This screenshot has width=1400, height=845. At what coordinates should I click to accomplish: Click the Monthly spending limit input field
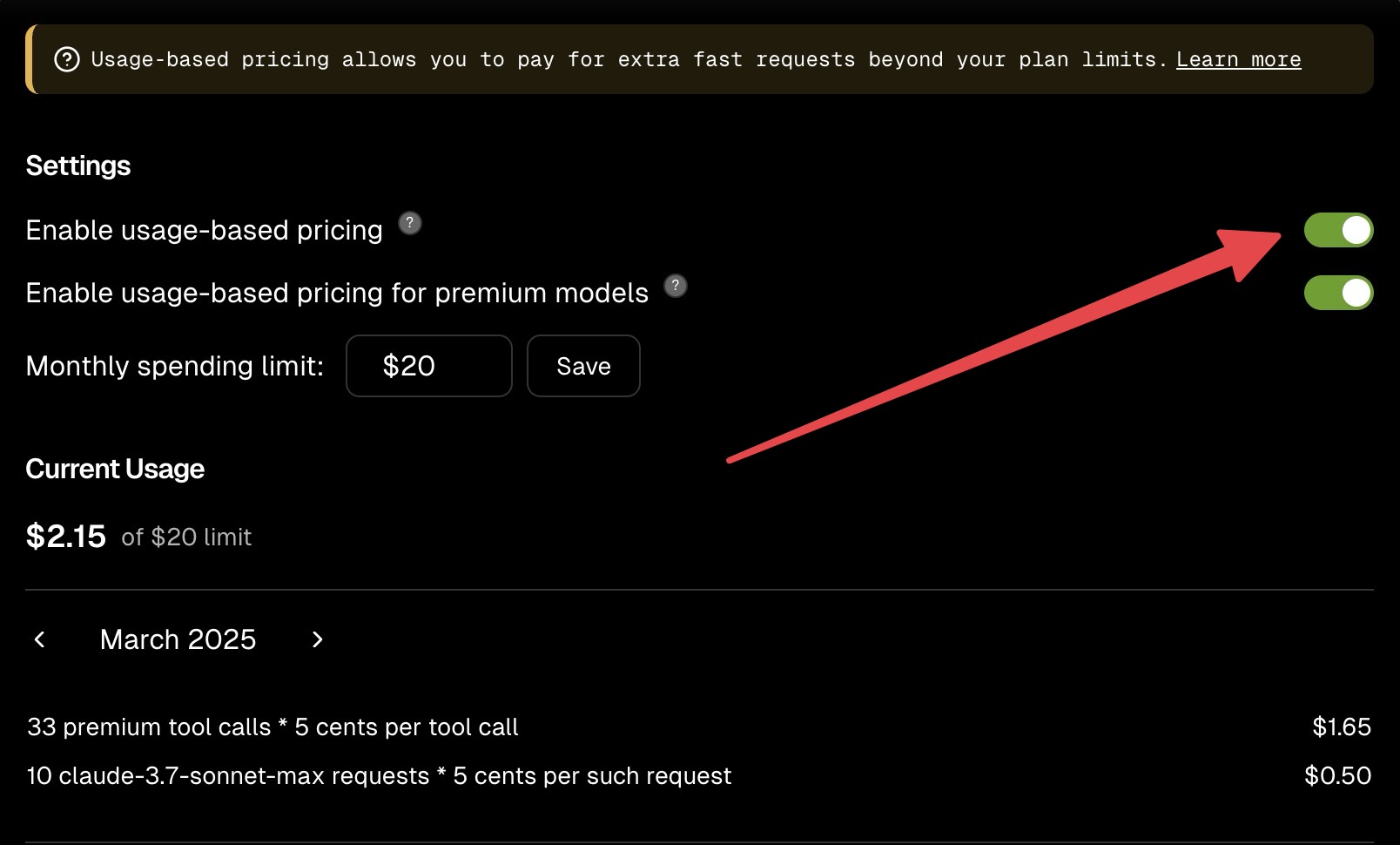[x=428, y=366]
